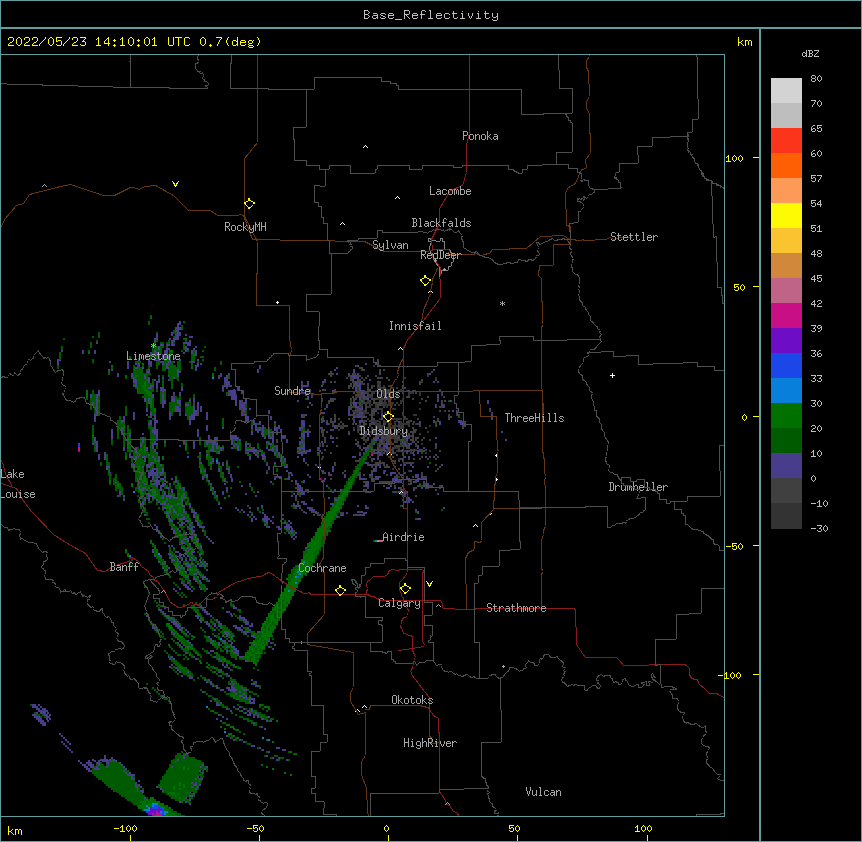Click the Blackfalds map label
The height and width of the screenshot is (842, 862).
(x=441, y=223)
